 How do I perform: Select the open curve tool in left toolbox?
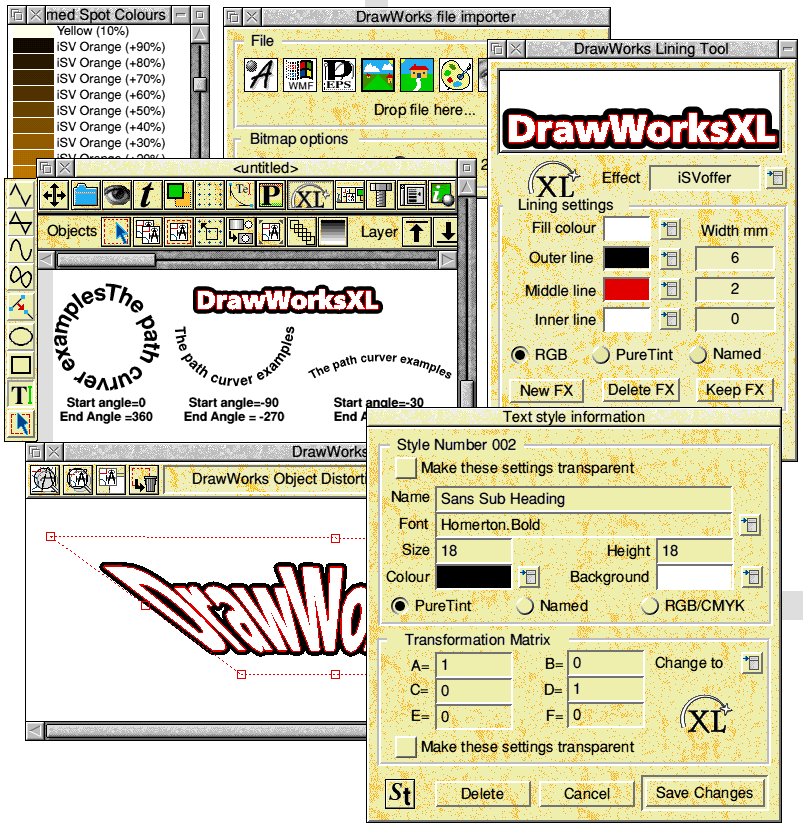tap(21, 250)
